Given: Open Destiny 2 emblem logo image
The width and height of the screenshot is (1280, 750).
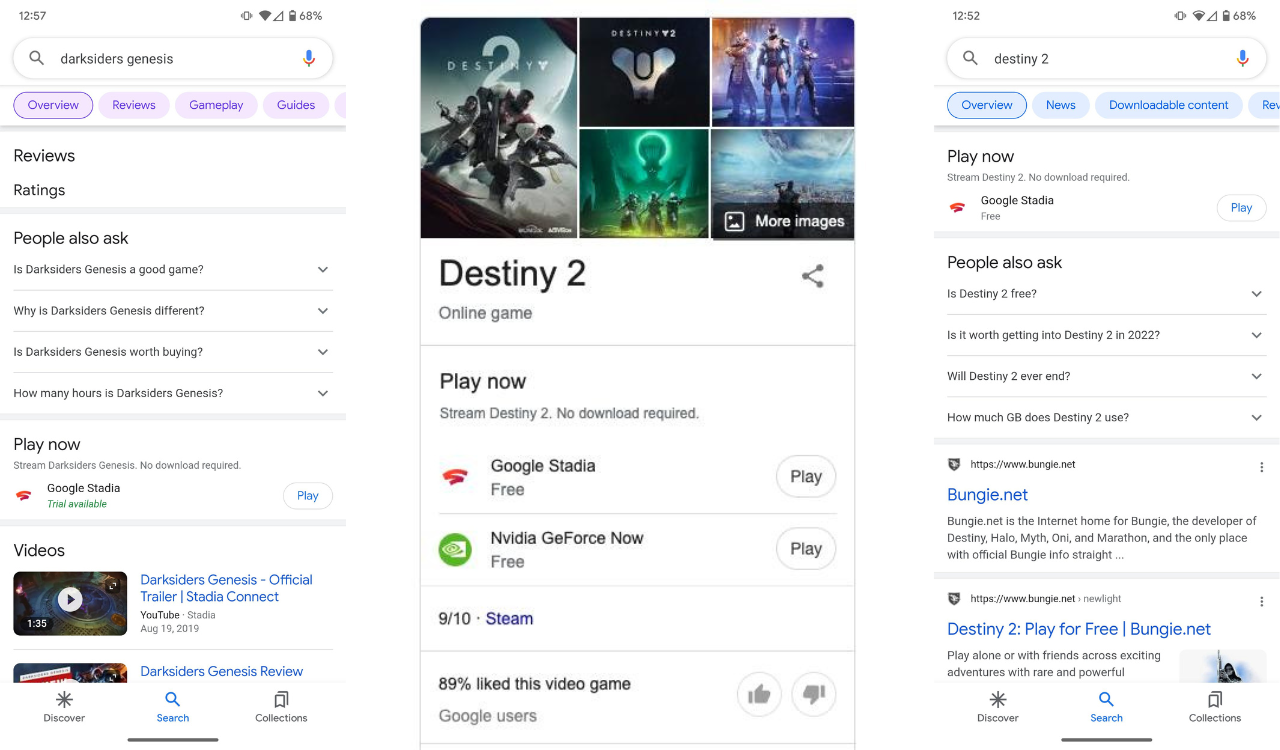Looking at the screenshot, I should pyautogui.click(x=644, y=72).
